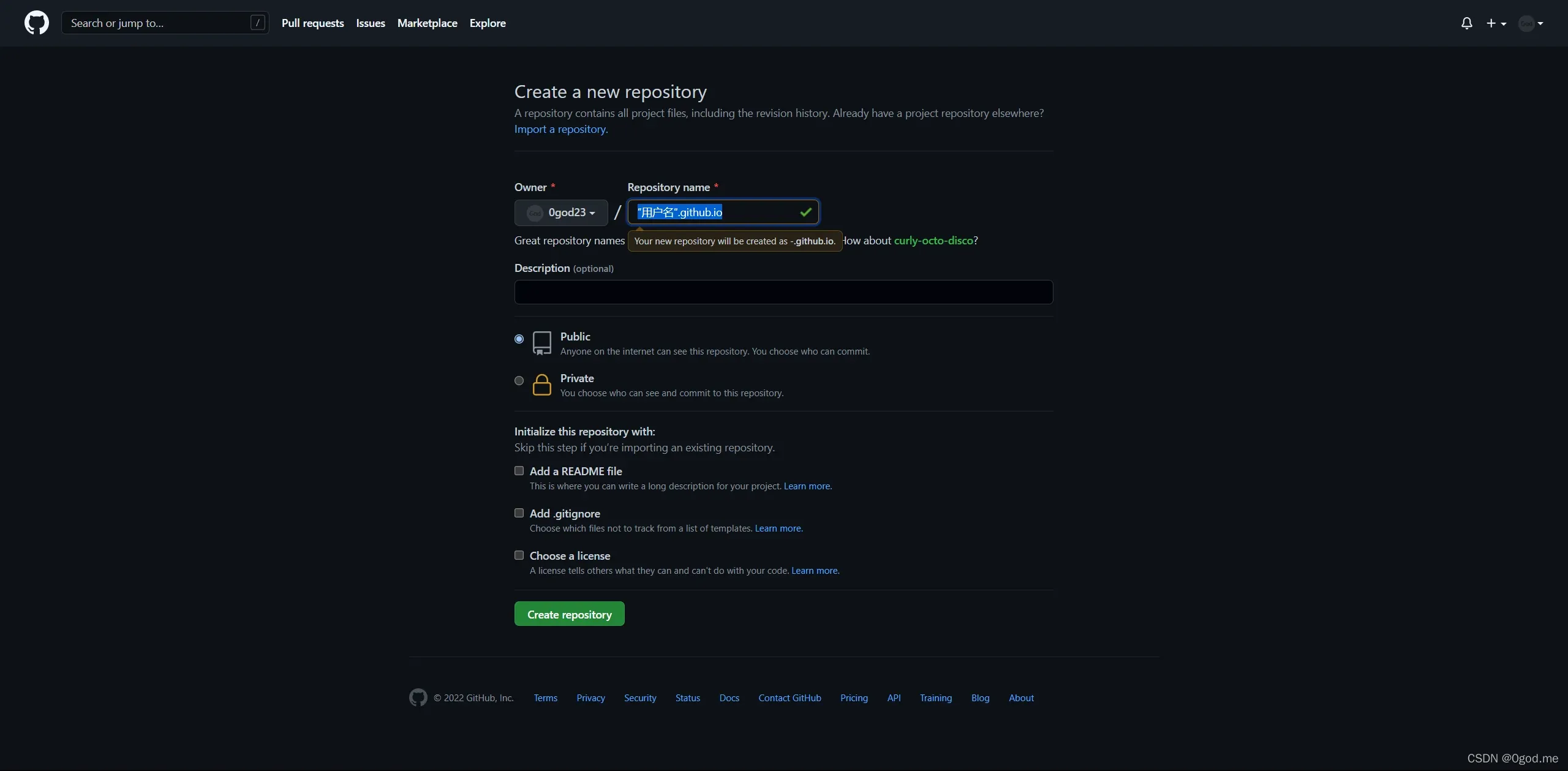This screenshot has height=771, width=1568.
Task: Open Pull requests in the top navigation
Action: tap(312, 23)
